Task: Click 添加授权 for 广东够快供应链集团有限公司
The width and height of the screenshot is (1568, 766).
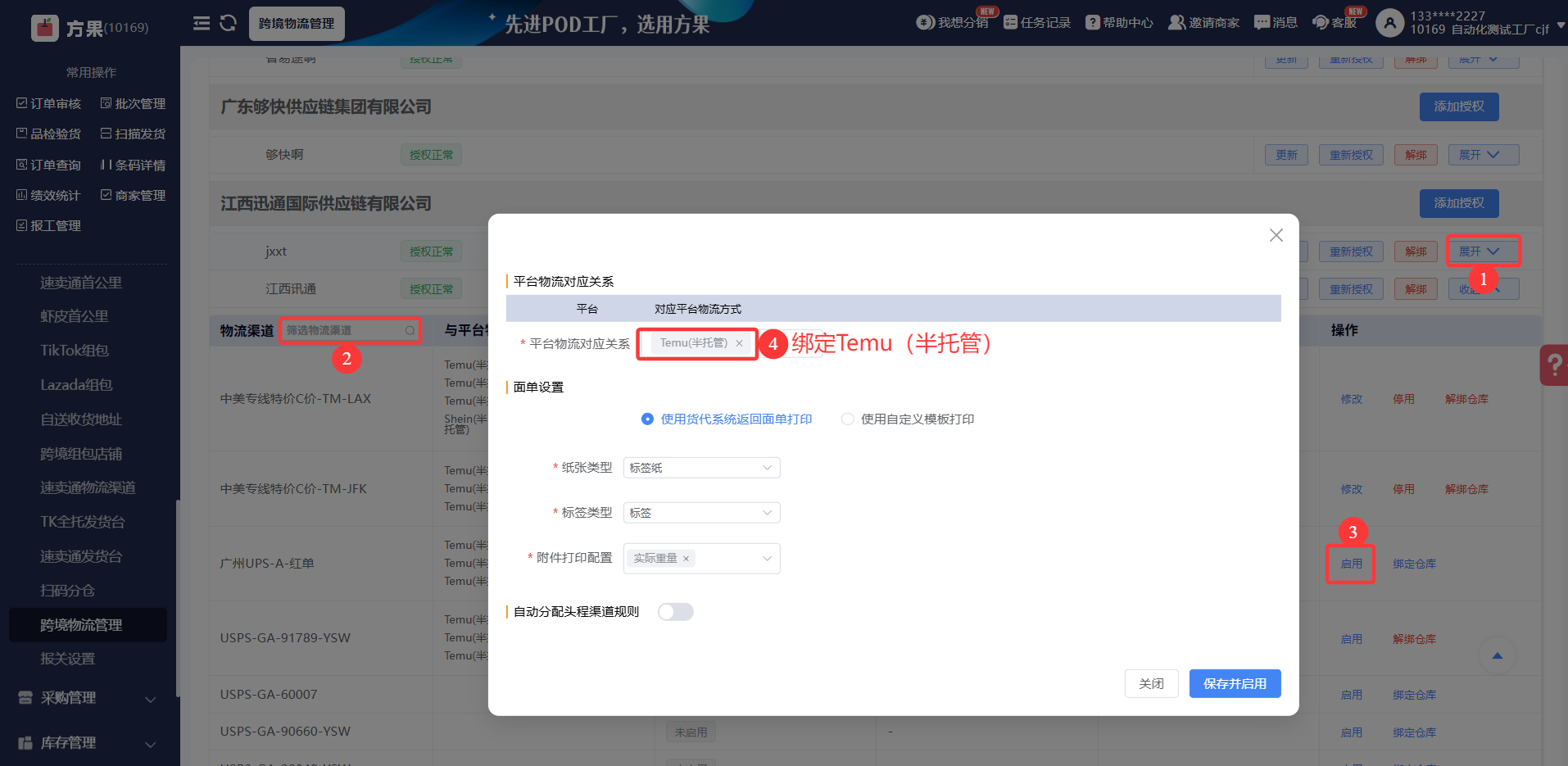Action: click(x=1459, y=107)
